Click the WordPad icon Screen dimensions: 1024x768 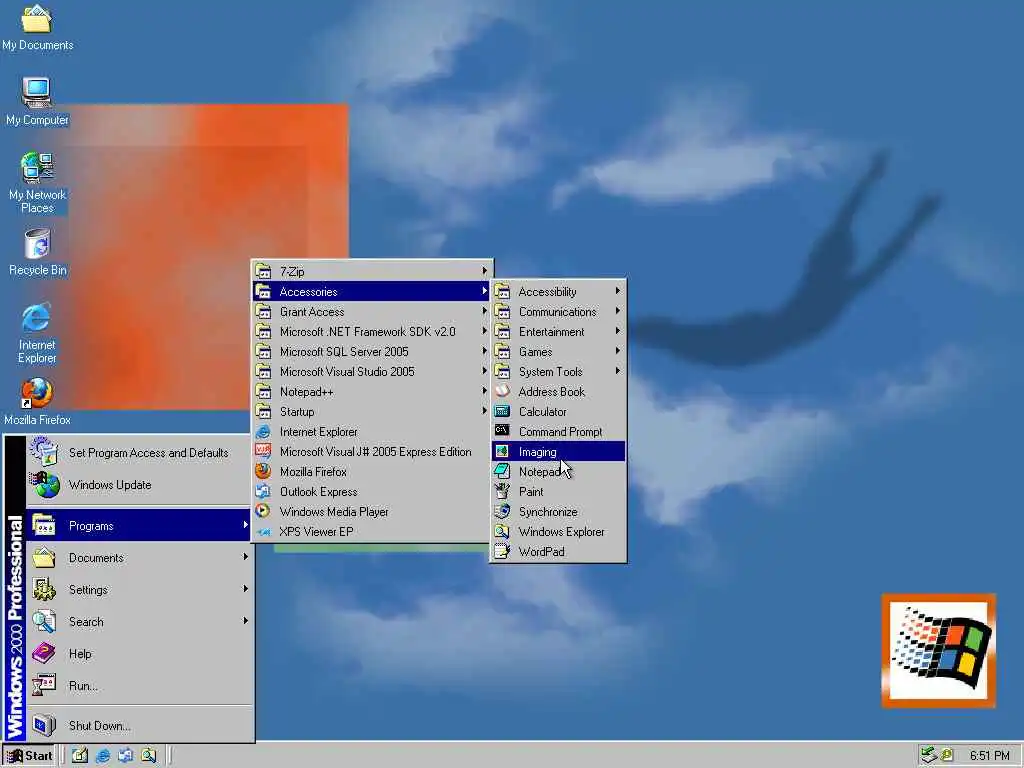coord(502,551)
